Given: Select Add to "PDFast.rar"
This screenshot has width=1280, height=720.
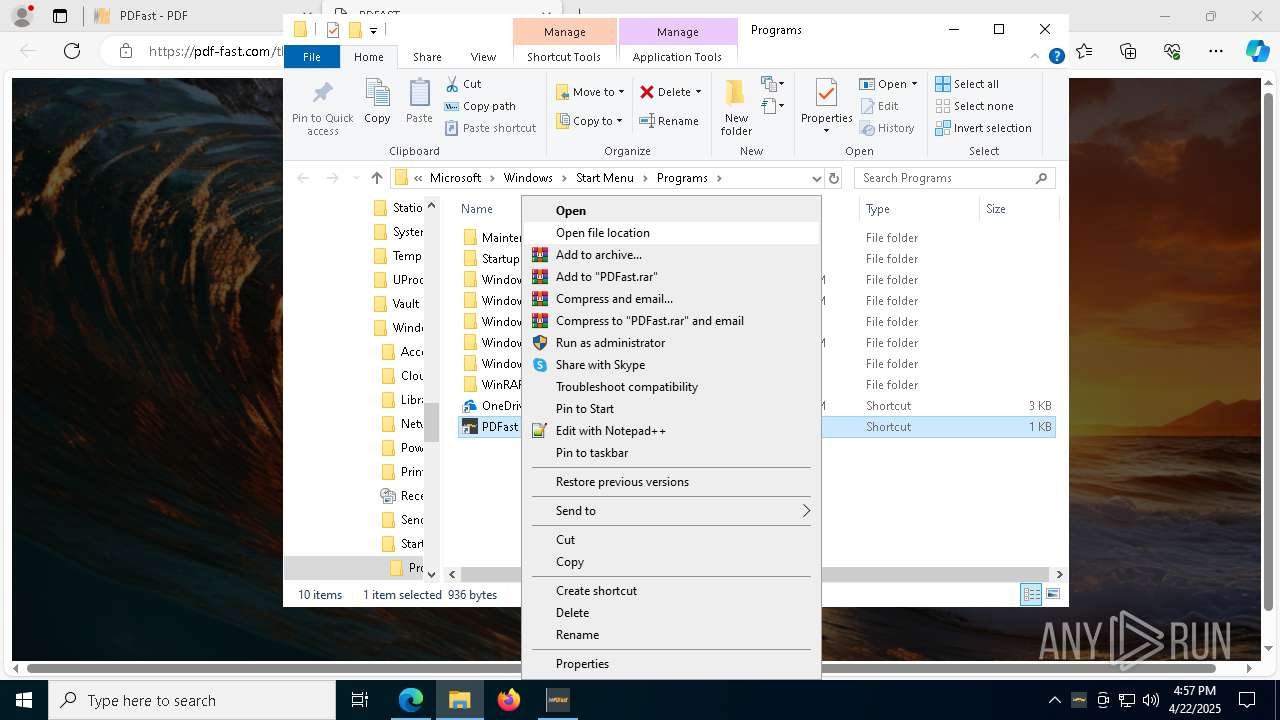Looking at the screenshot, I should coord(670,276).
